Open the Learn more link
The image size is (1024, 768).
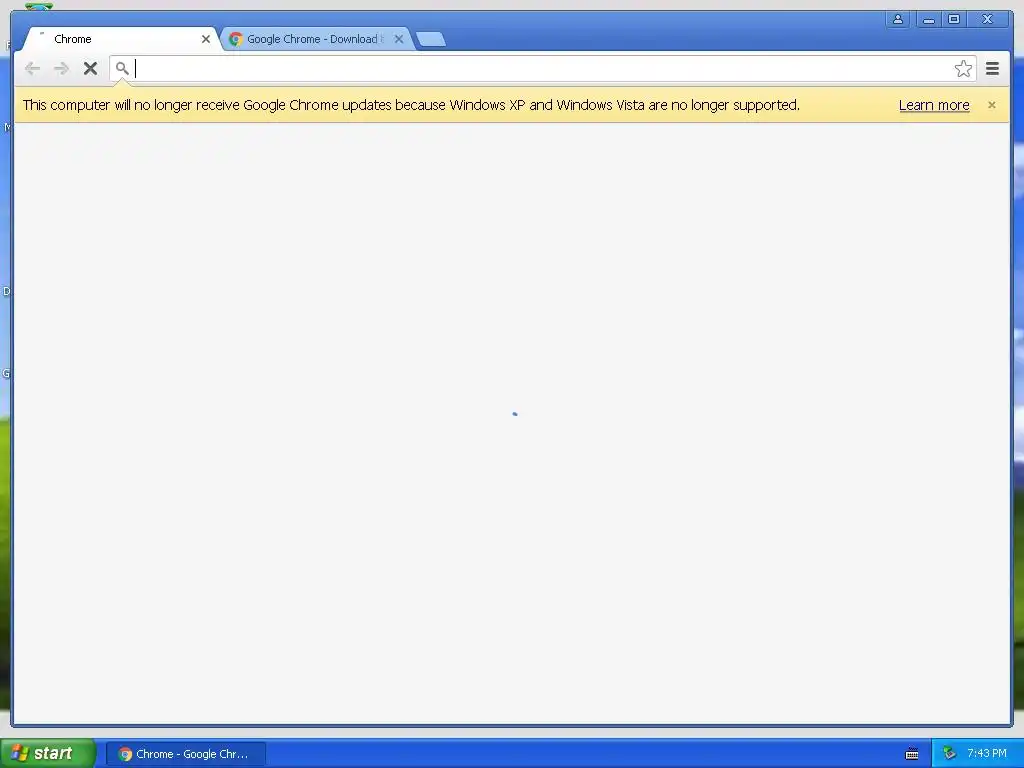point(934,105)
